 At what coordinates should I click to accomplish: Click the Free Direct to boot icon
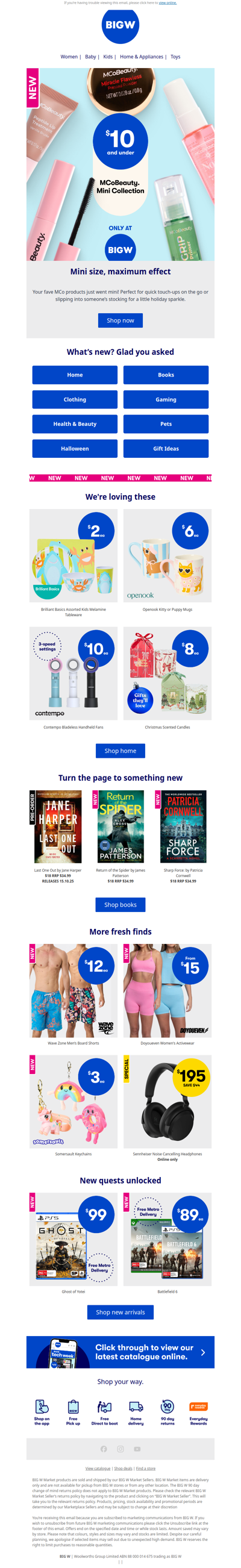point(105,1407)
